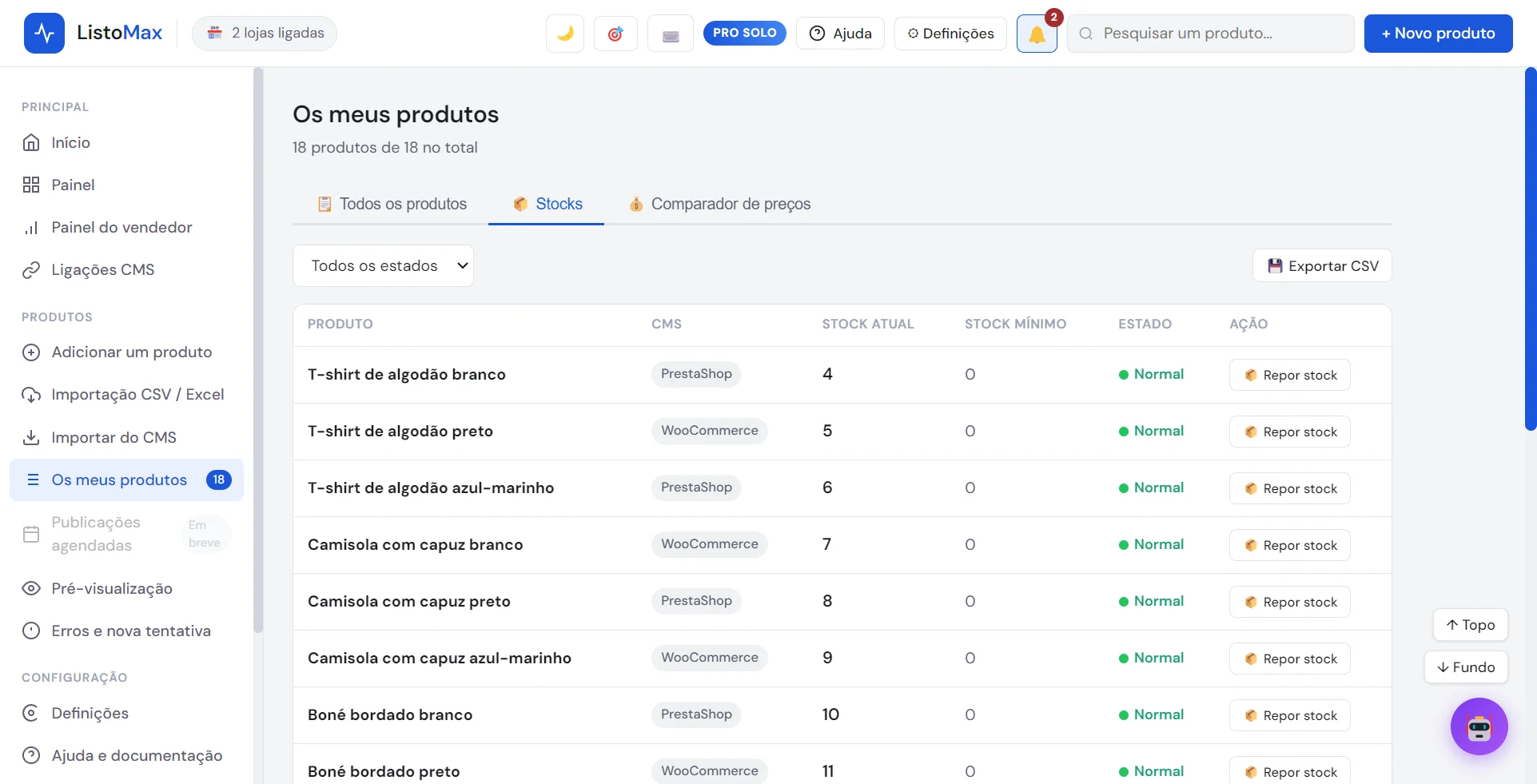Open Ligações CMS

coord(128,269)
